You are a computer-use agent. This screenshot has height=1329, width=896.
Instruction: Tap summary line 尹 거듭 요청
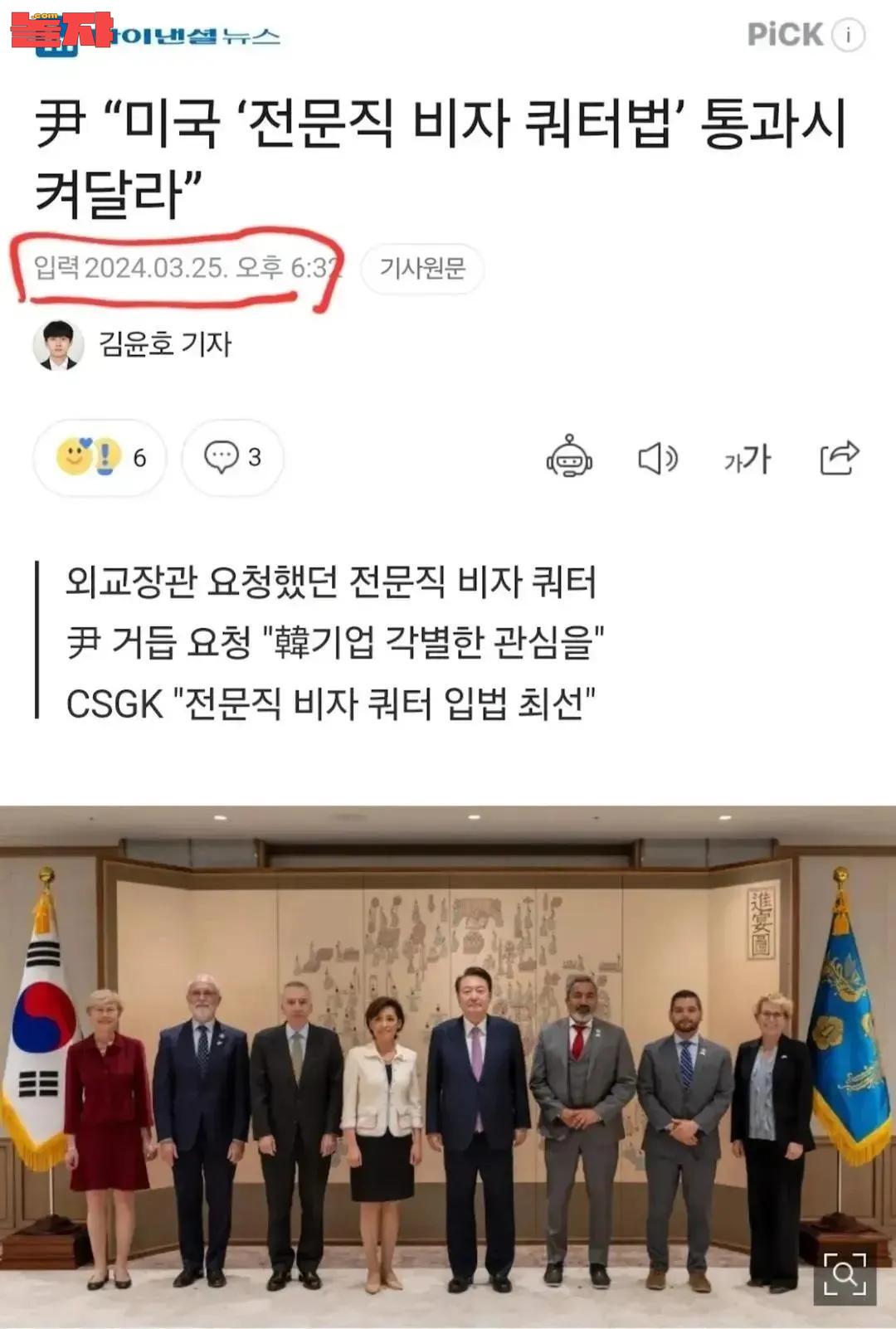pos(335,642)
